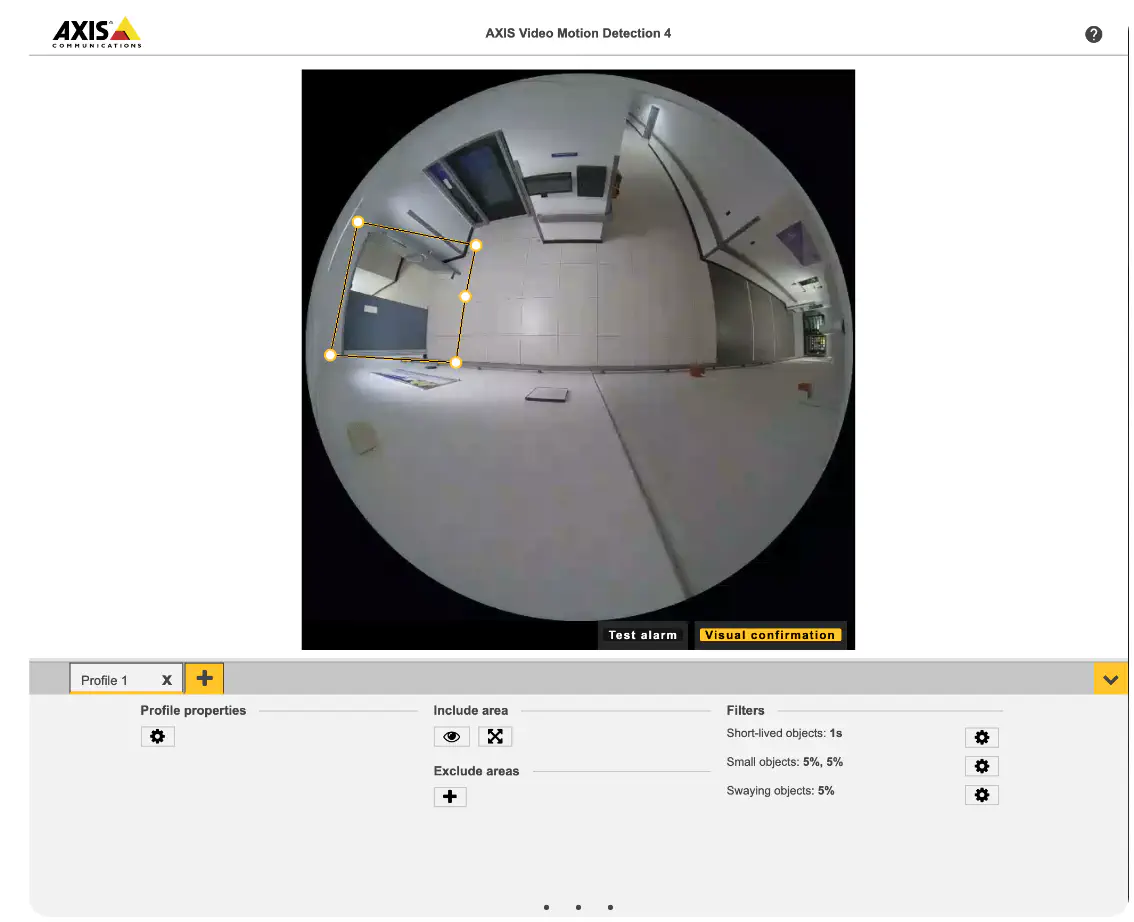
Task: Add a new profile with yellow plus
Action: coord(205,678)
